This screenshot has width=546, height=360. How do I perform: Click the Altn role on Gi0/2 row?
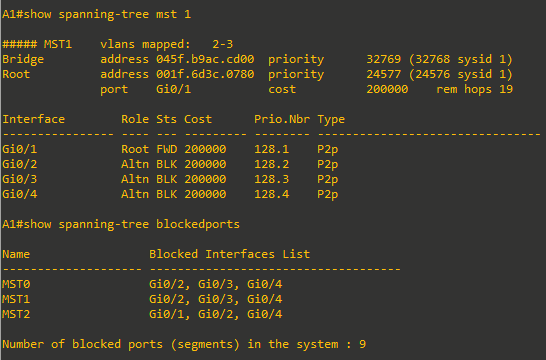click(x=135, y=164)
